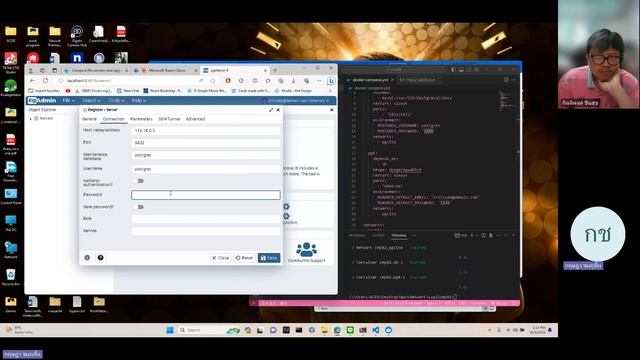Image resolution: width=640 pixels, height=360 pixels.
Task: Click the pgAdmin logo
Action: [42, 100]
